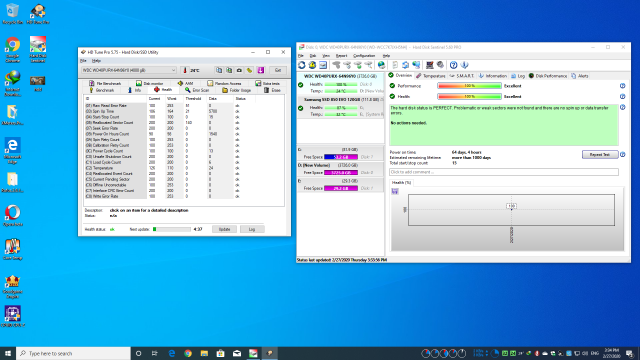640x360 pixels.
Task: Click the Update button in HD Tune
Action: tap(224, 229)
